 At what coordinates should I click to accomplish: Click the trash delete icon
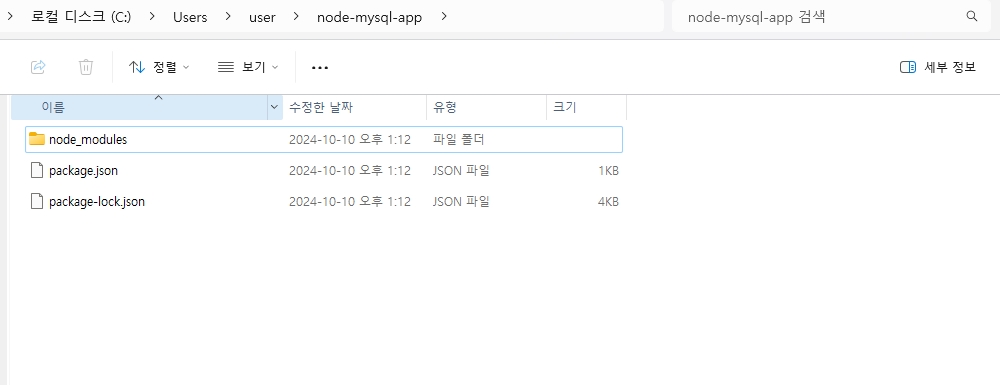[86, 67]
